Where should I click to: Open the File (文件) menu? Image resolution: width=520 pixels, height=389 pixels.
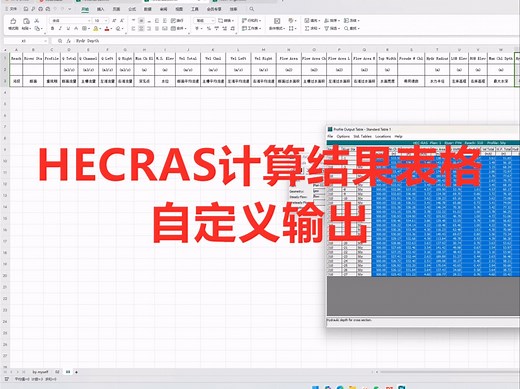coord(11,9)
